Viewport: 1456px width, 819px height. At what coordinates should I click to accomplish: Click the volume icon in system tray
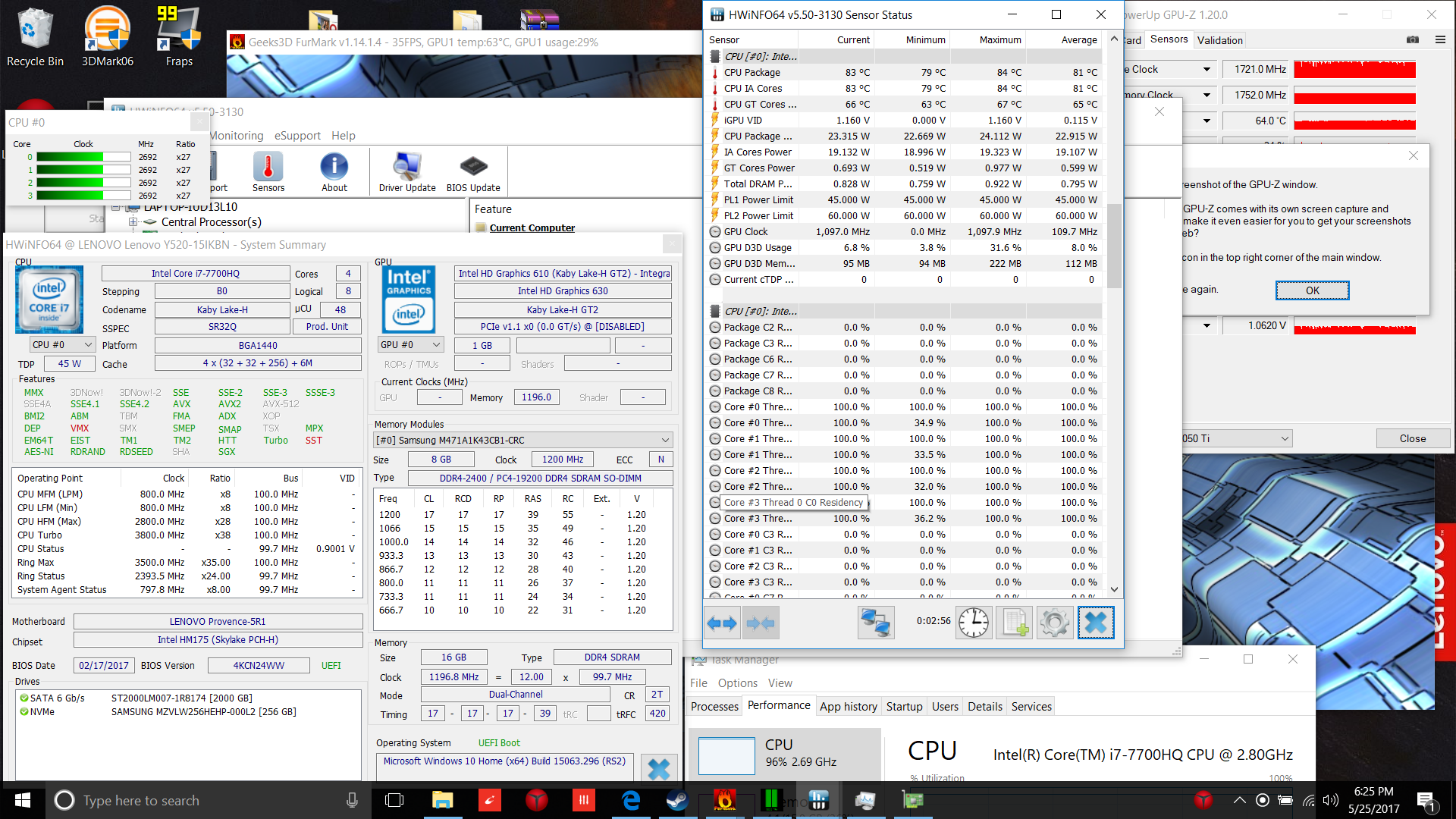click(1330, 800)
